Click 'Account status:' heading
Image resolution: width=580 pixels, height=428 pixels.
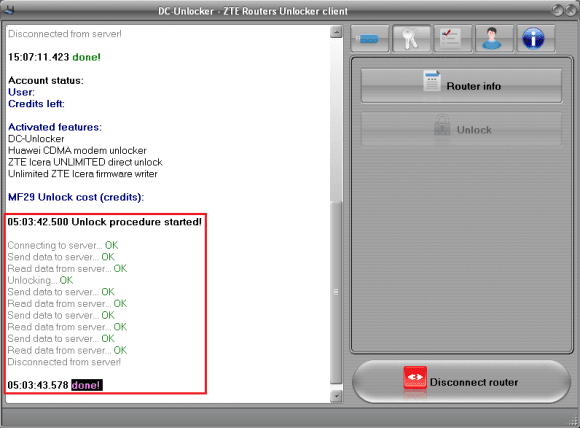(x=46, y=81)
